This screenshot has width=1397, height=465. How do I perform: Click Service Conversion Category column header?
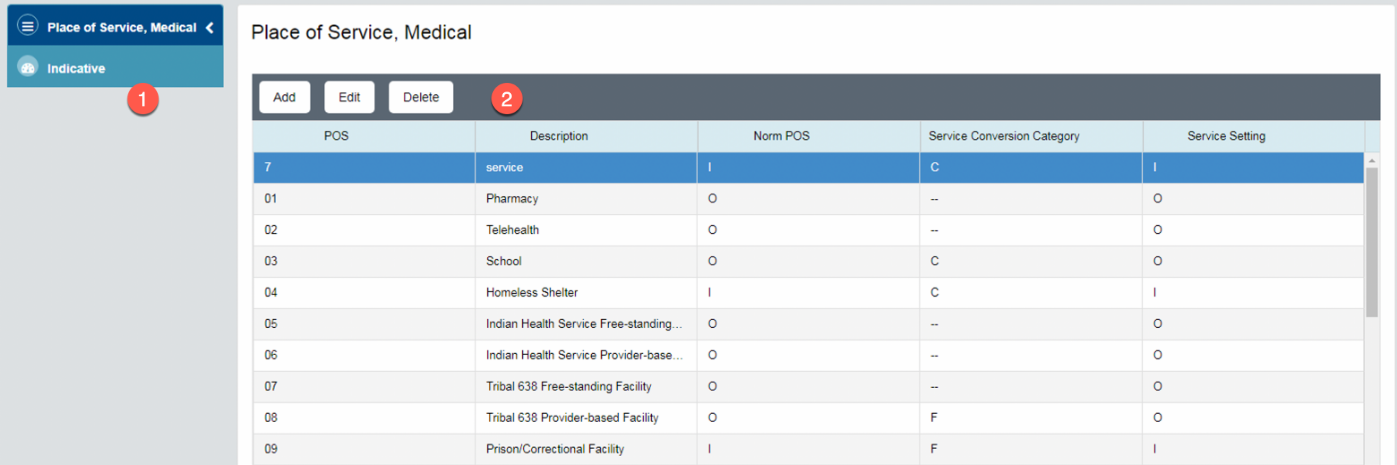[x=1004, y=136]
